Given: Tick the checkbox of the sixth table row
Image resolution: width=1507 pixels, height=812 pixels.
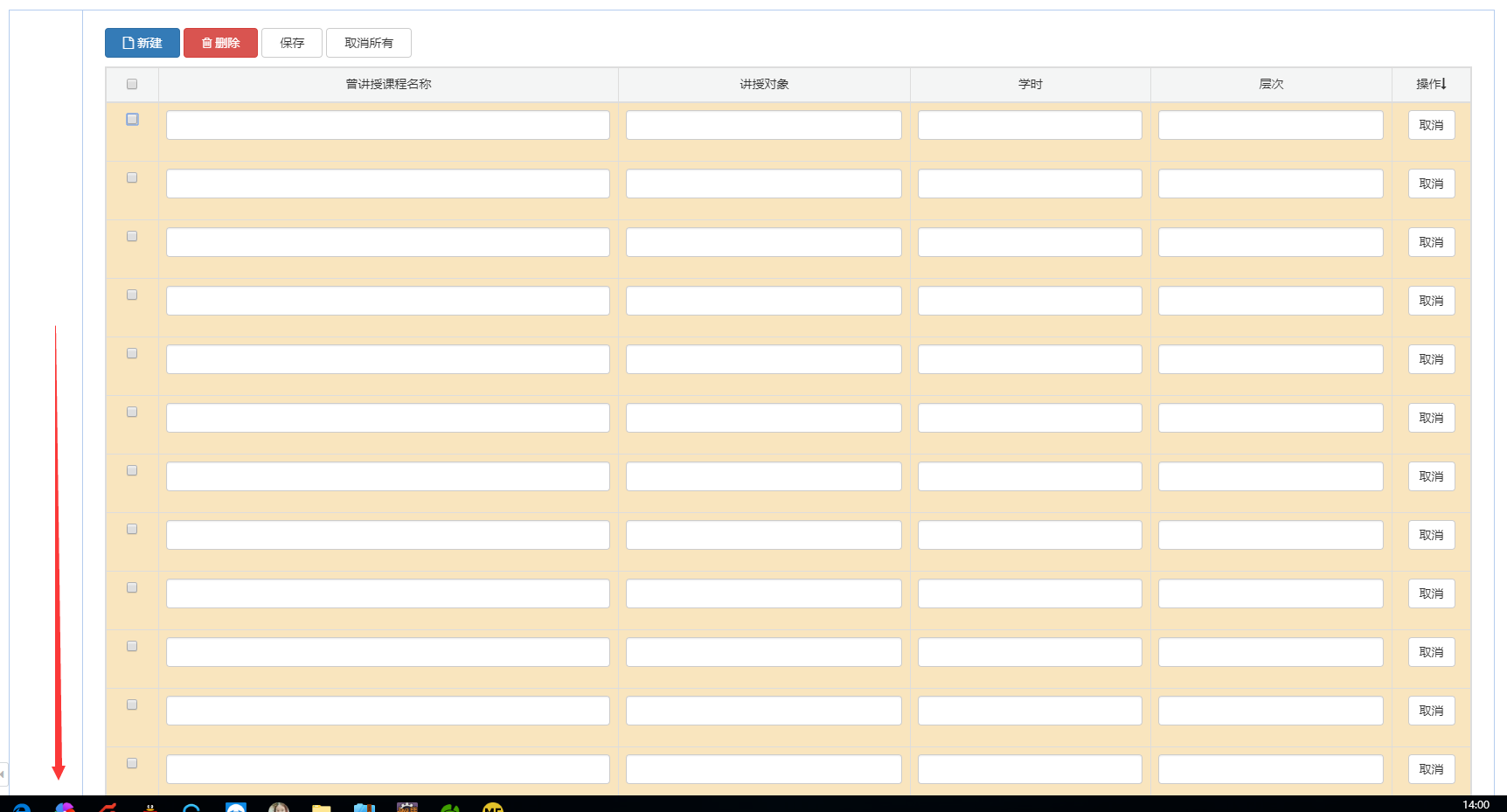Looking at the screenshot, I should [x=132, y=412].
